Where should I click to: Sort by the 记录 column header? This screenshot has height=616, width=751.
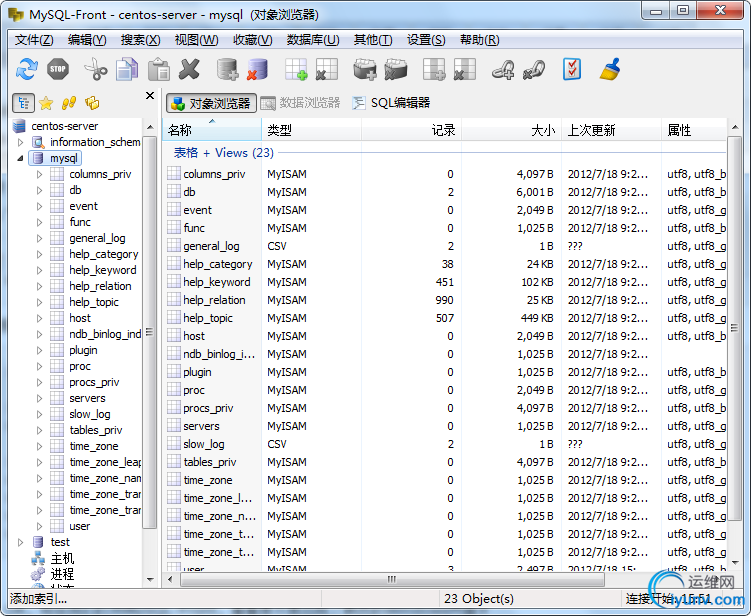[411, 130]
